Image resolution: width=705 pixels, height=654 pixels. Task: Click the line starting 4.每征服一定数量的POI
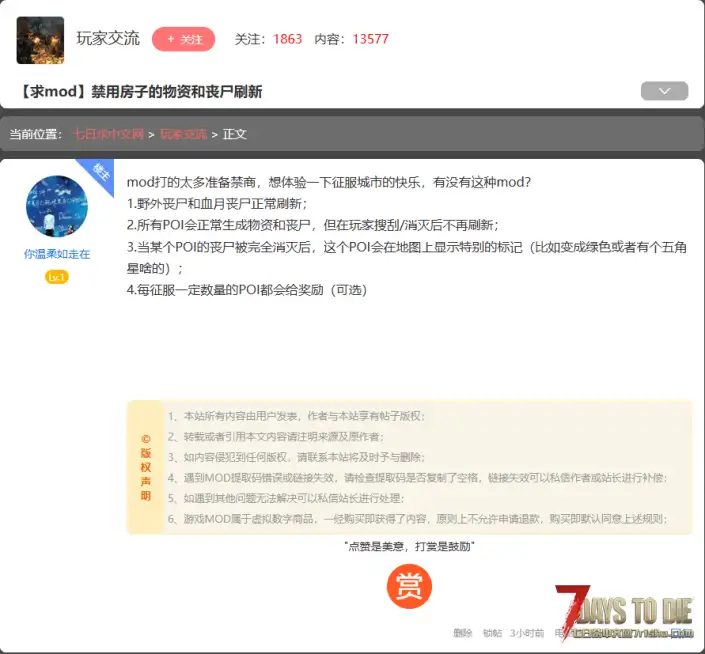click(x=247, y=290)
